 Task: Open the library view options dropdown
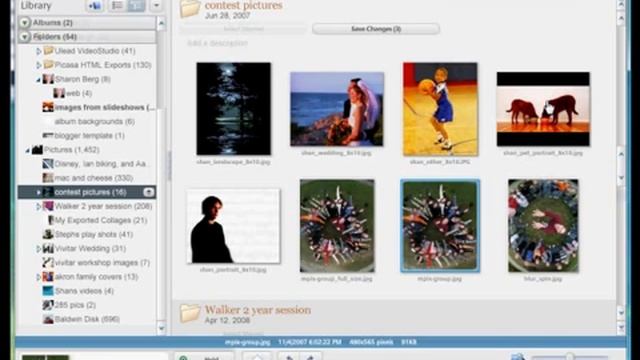pyautogui.click(x=156, y=6)
